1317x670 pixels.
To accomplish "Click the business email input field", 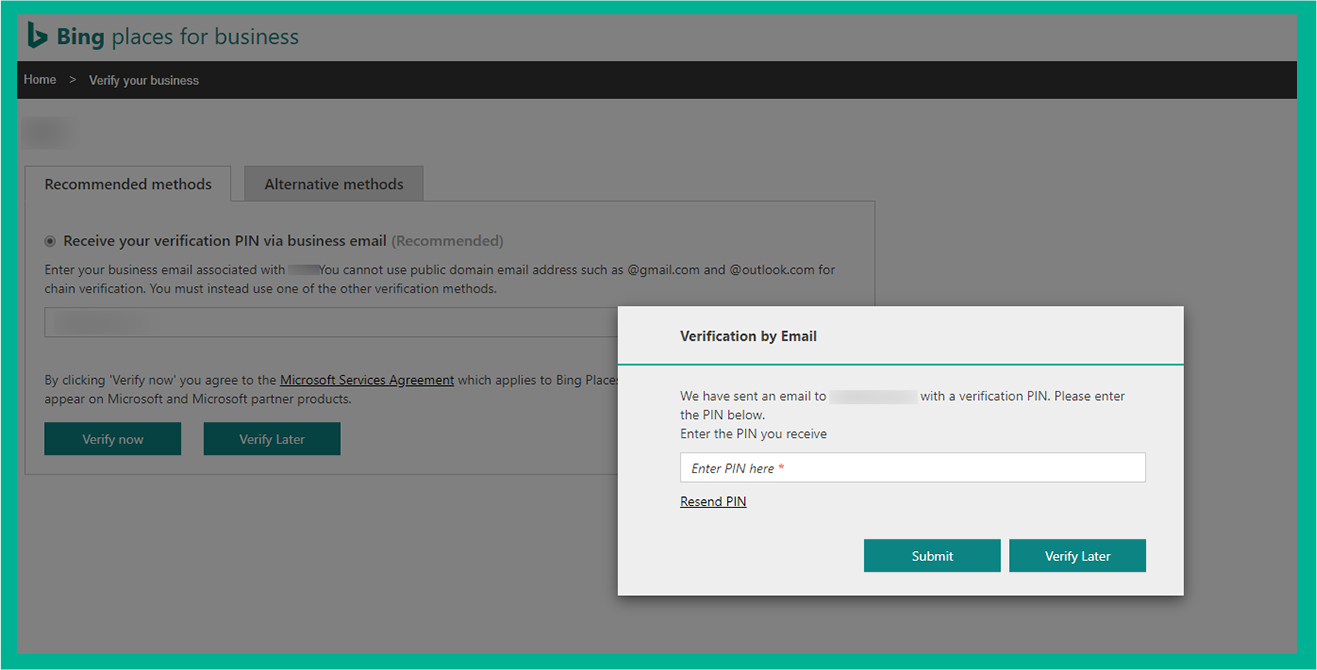I will pos(331,322).
